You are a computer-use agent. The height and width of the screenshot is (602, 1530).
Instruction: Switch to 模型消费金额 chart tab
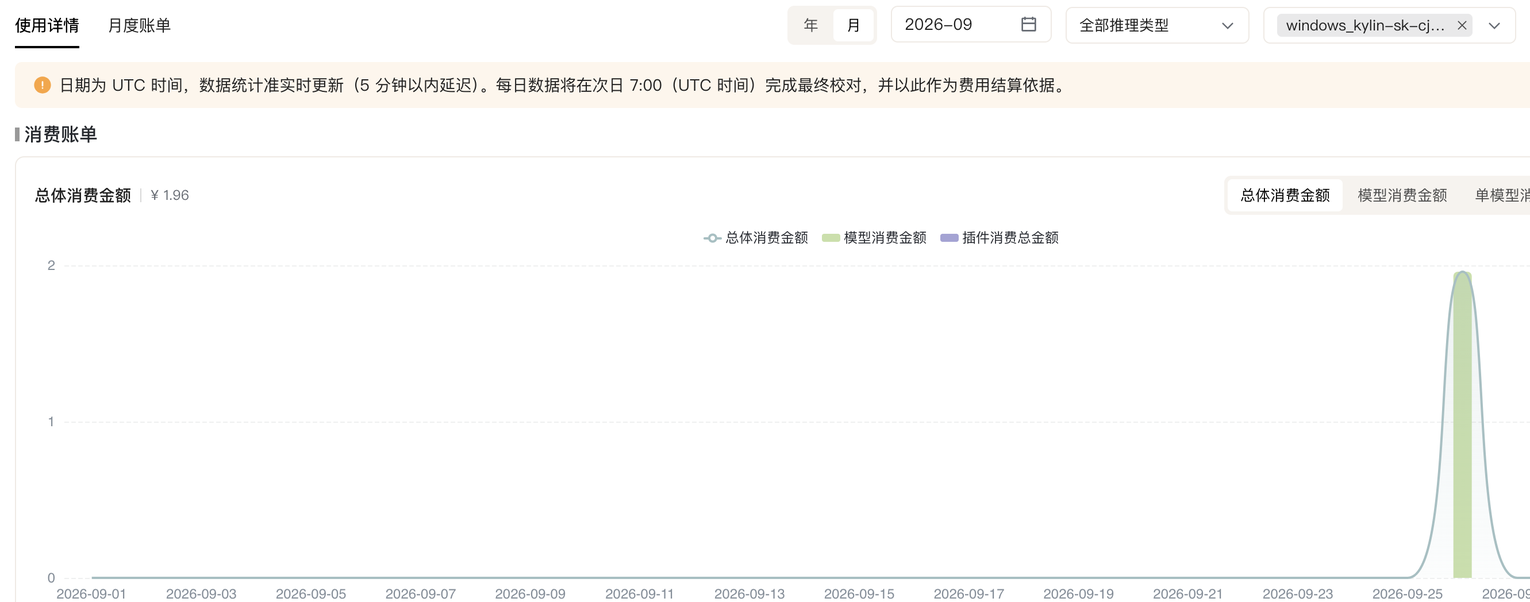click(x=1402, y=195)
